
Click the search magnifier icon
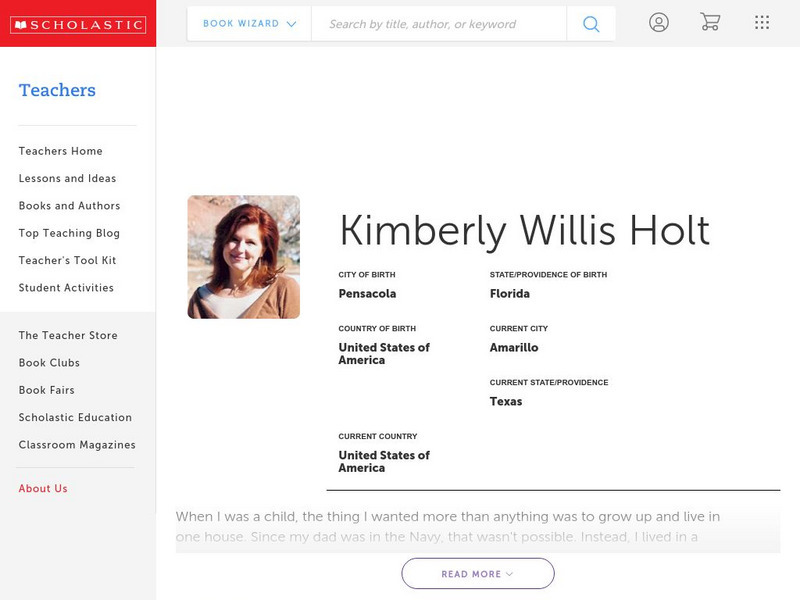[x=591, y=23]
